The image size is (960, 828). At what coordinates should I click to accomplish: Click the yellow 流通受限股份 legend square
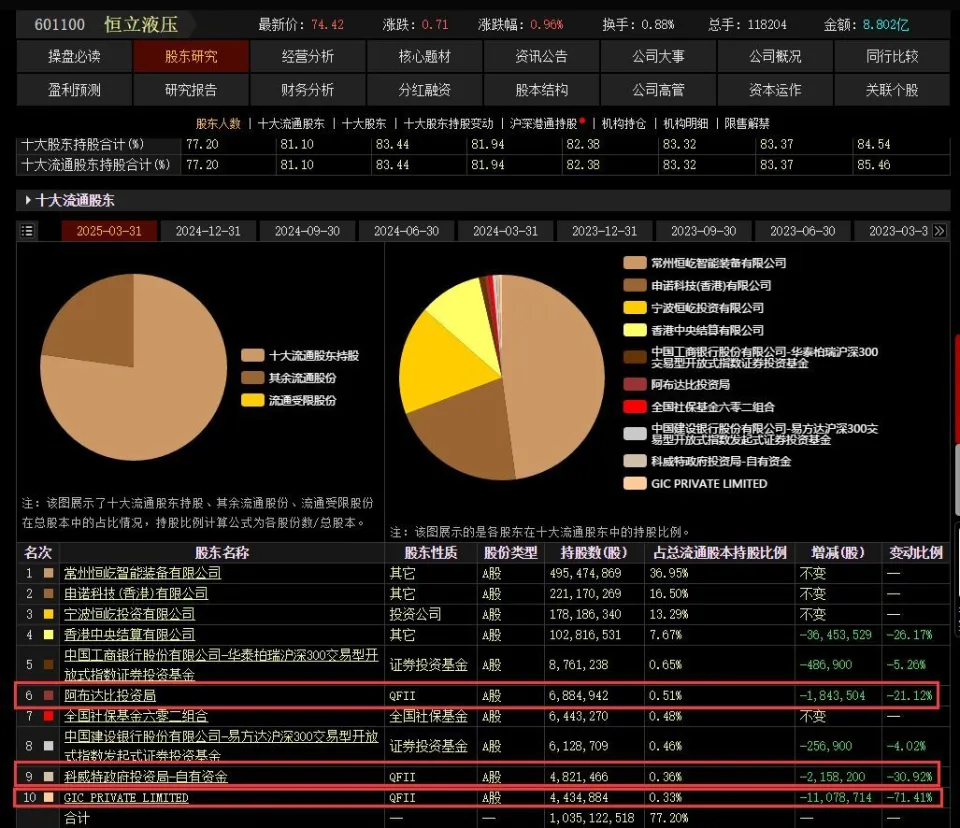pos(252,401)
